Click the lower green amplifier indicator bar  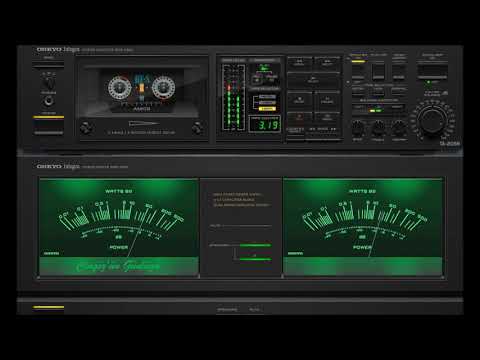[256, 259]
